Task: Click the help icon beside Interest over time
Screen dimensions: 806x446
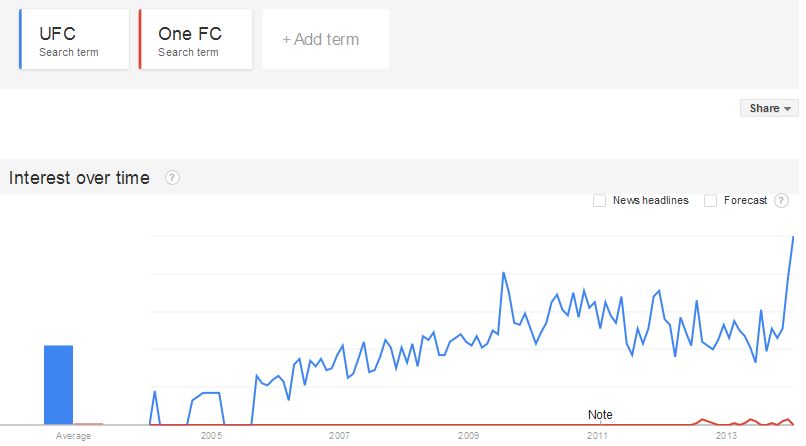Action: 172,178
